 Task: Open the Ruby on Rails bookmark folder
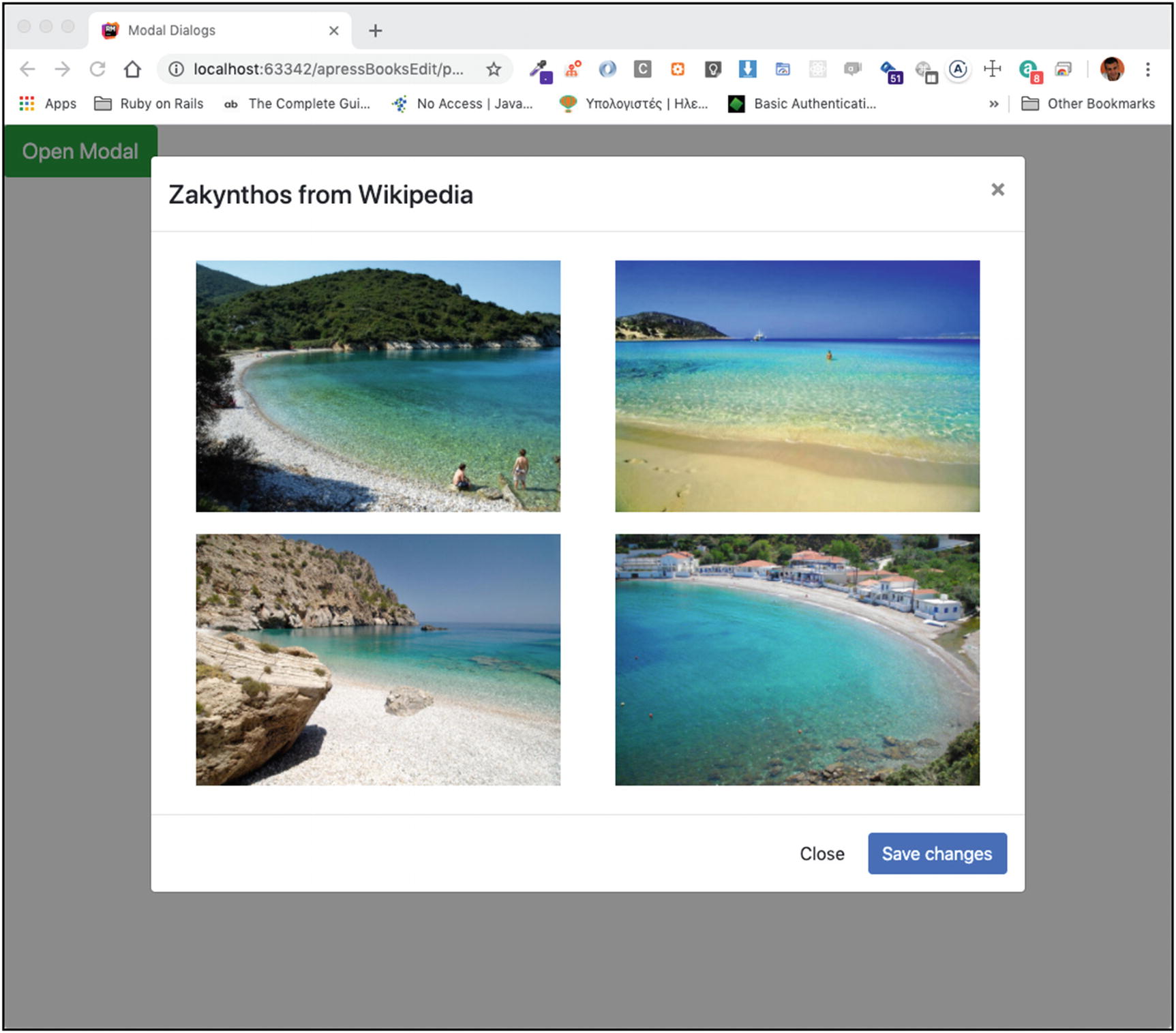(x=149, y=104)
